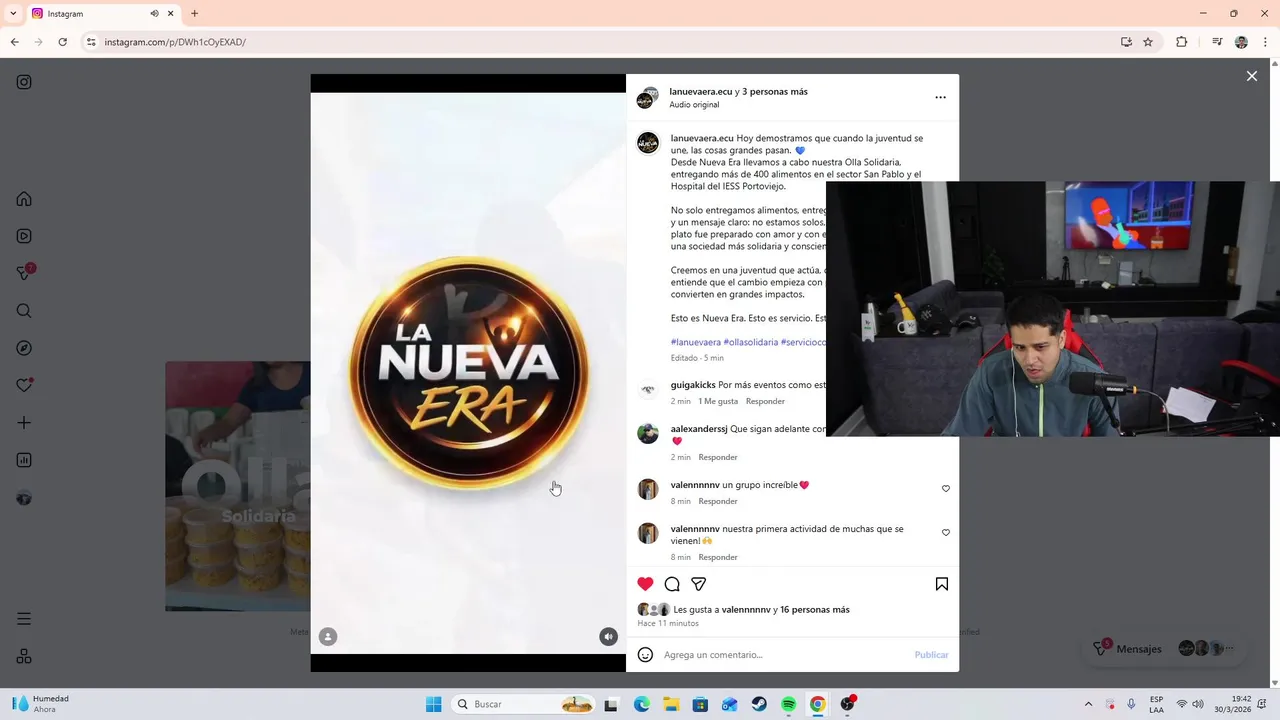Open Spotify from the taskbar
This screenshot has width=1280, height=720.
[x=788, y=704]
